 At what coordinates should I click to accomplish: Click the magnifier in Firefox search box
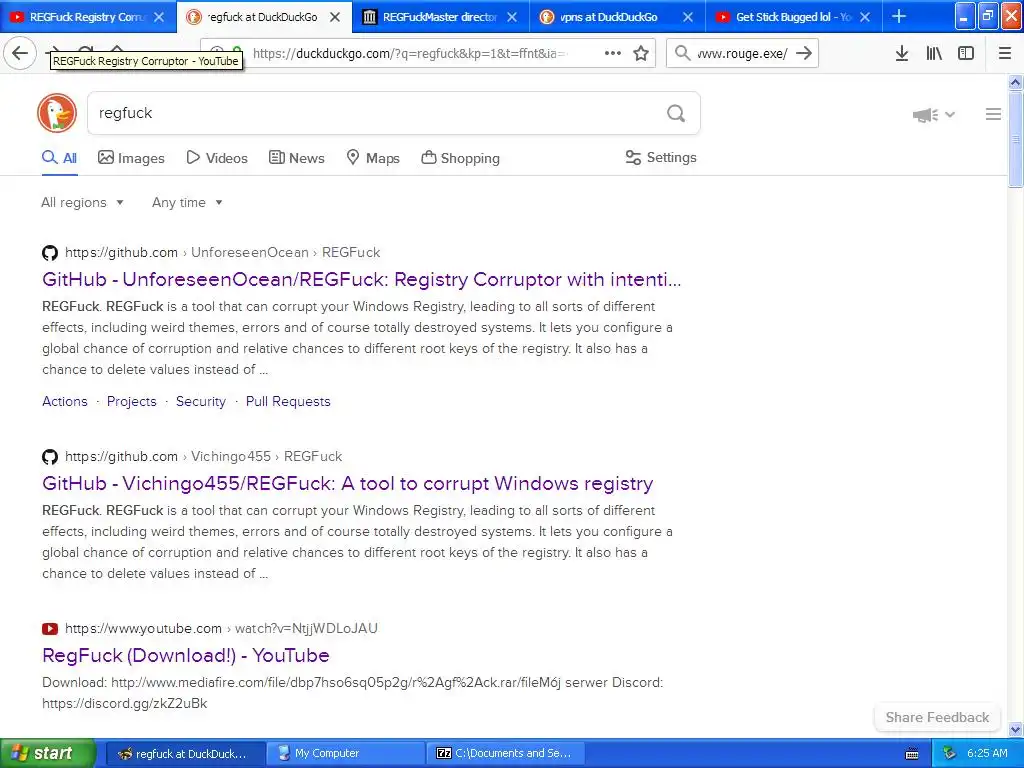[x=682, y=54]
